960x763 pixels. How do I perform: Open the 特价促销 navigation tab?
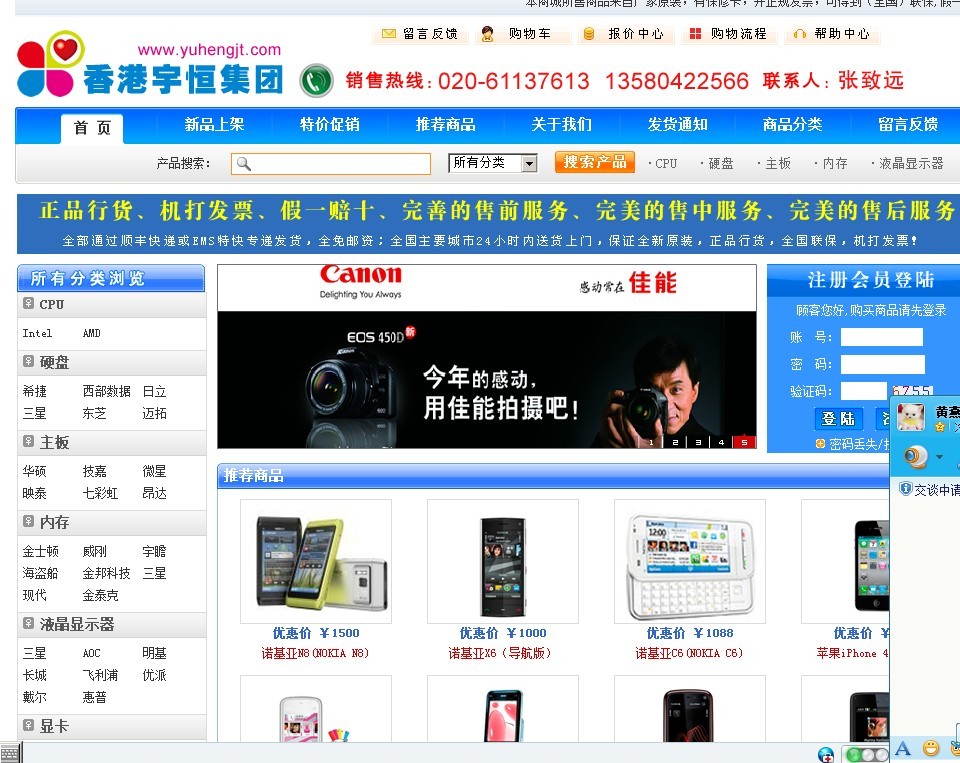[330, 125]
